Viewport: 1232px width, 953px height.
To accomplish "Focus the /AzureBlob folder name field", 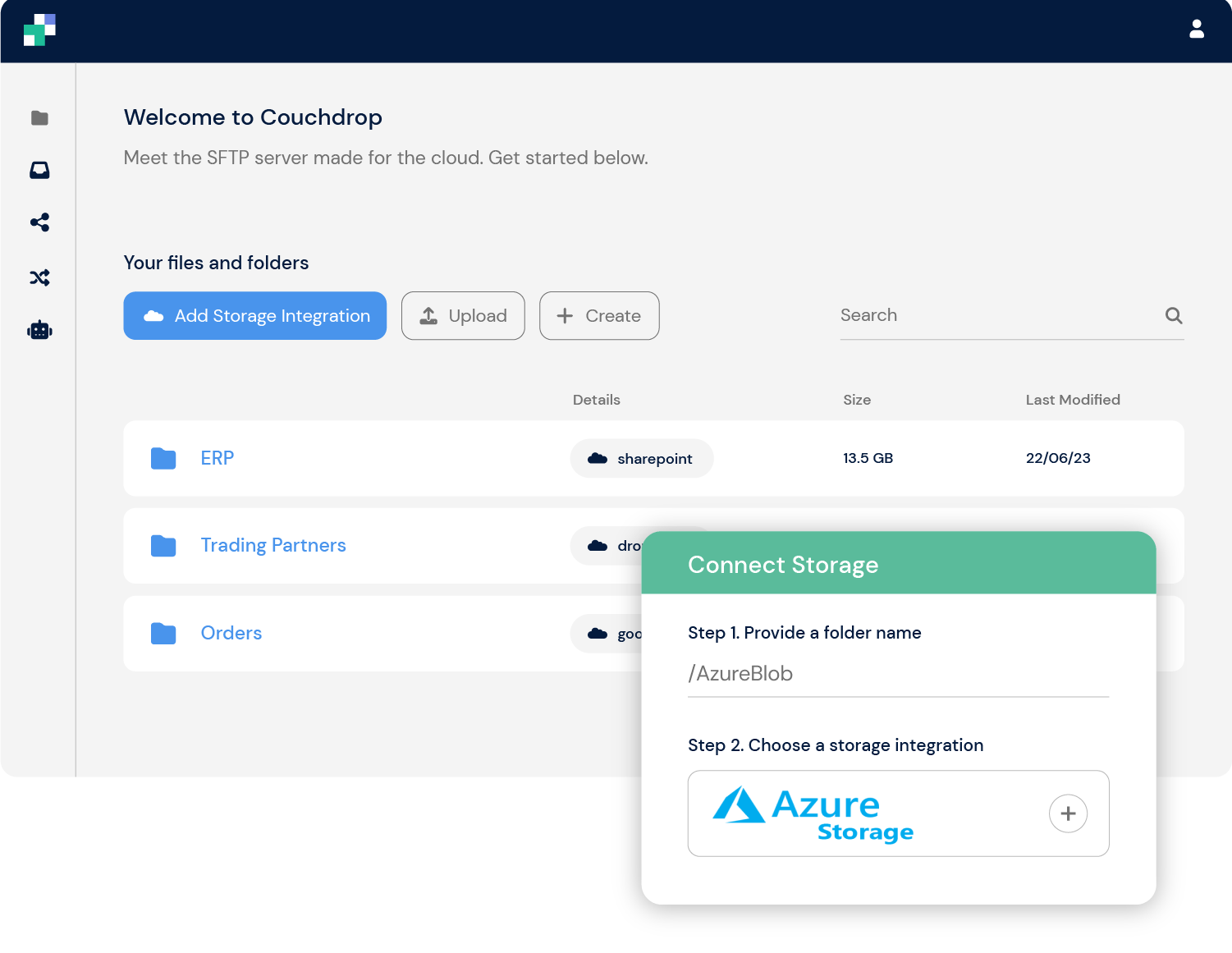I will 898,675.
